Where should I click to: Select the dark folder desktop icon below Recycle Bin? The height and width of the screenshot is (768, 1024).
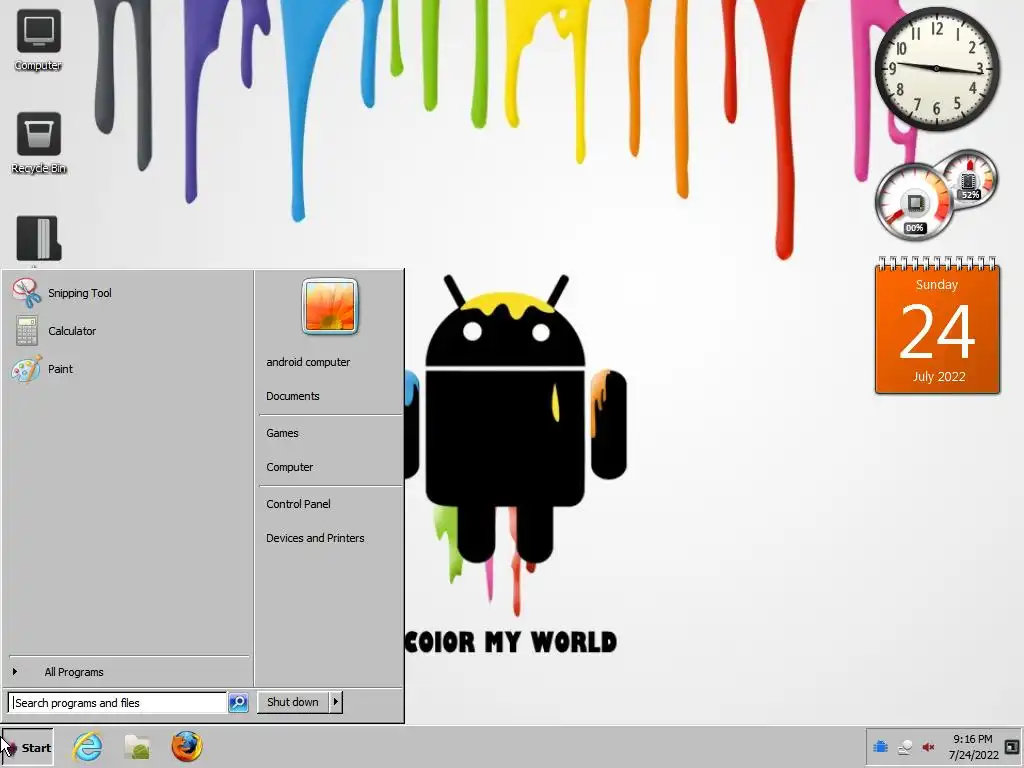click(39, 238)
